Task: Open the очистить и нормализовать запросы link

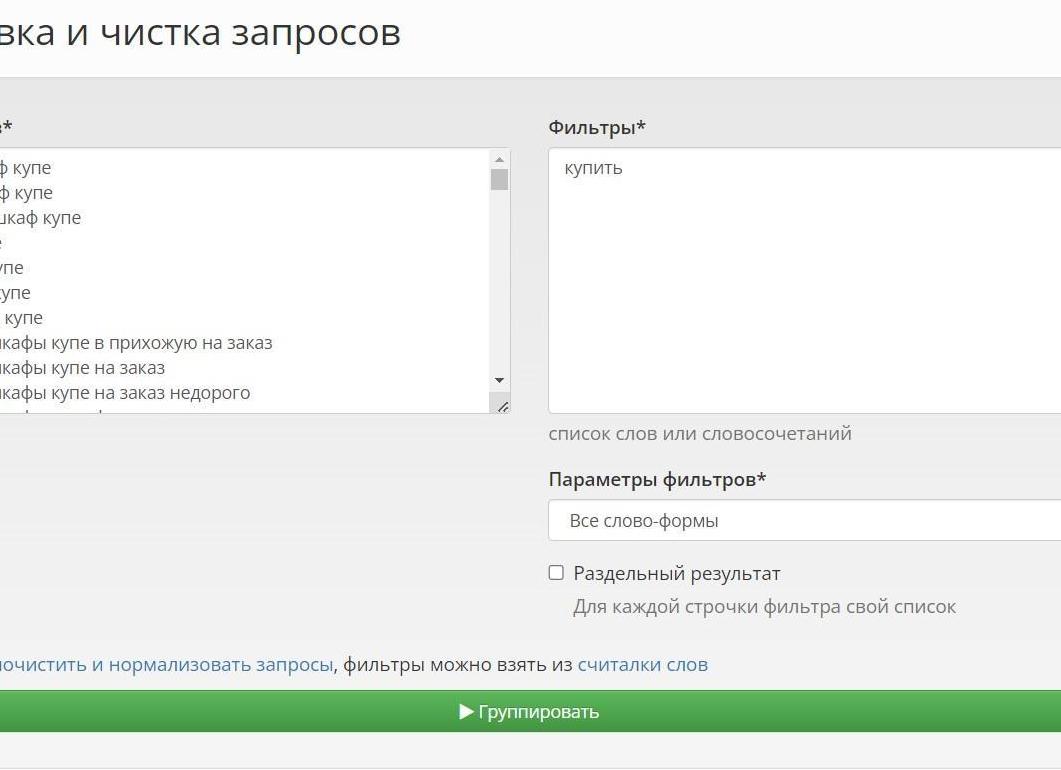Action: click(166, 664)
